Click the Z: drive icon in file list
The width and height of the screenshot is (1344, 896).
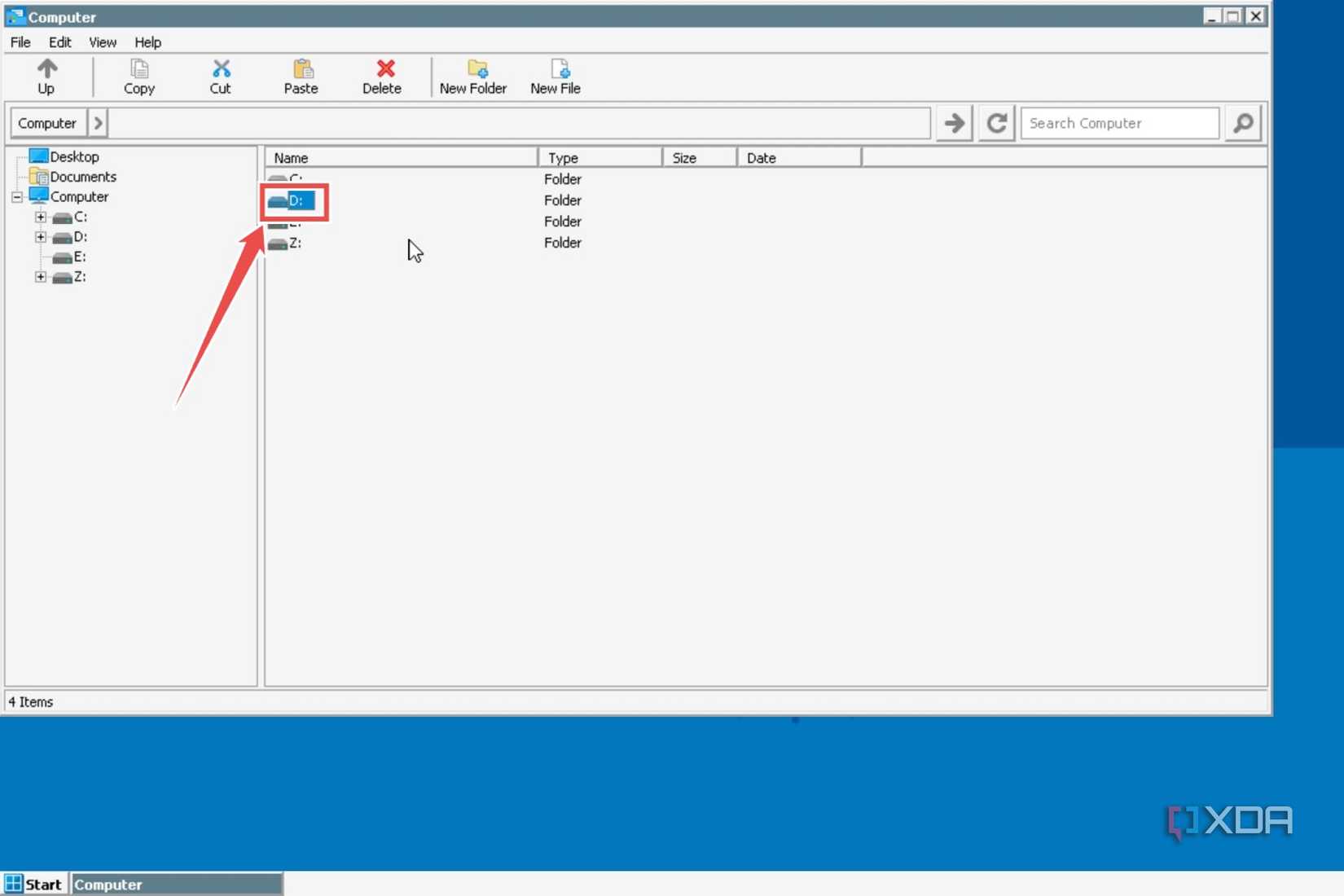point(278,244)
